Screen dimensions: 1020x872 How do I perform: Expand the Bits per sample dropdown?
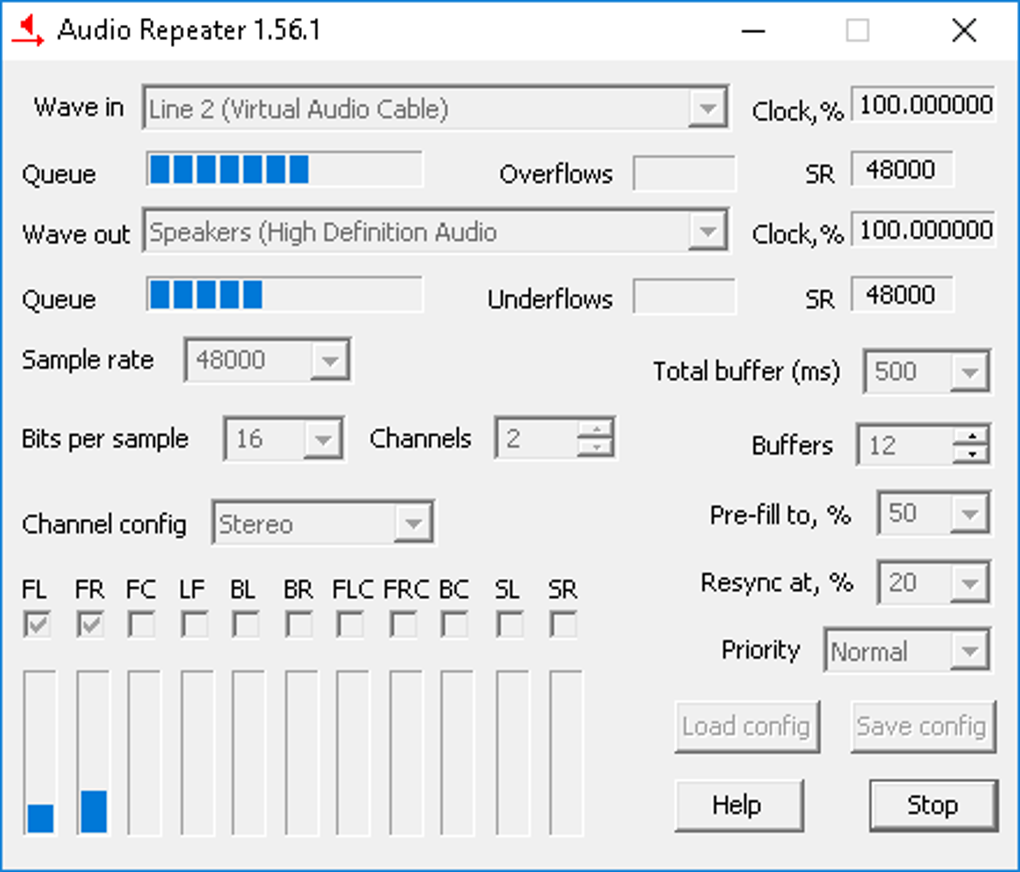pos(323,439)
